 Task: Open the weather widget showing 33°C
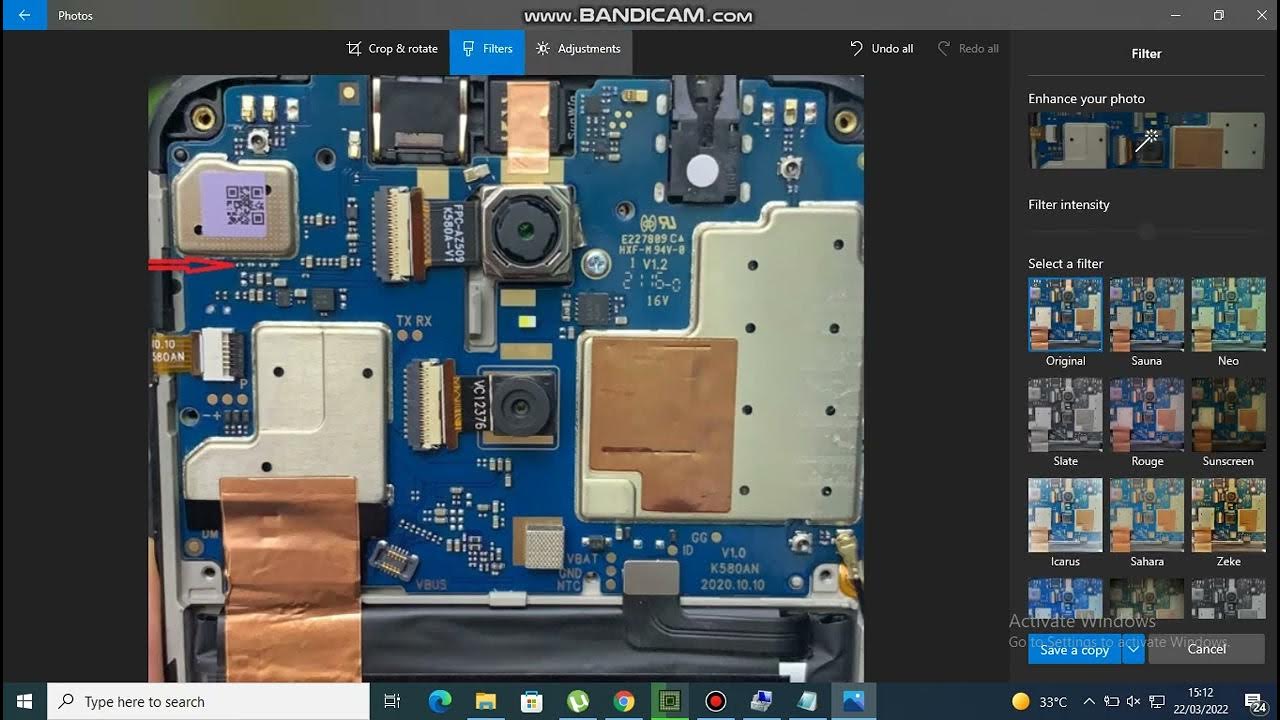[1040, 702]
